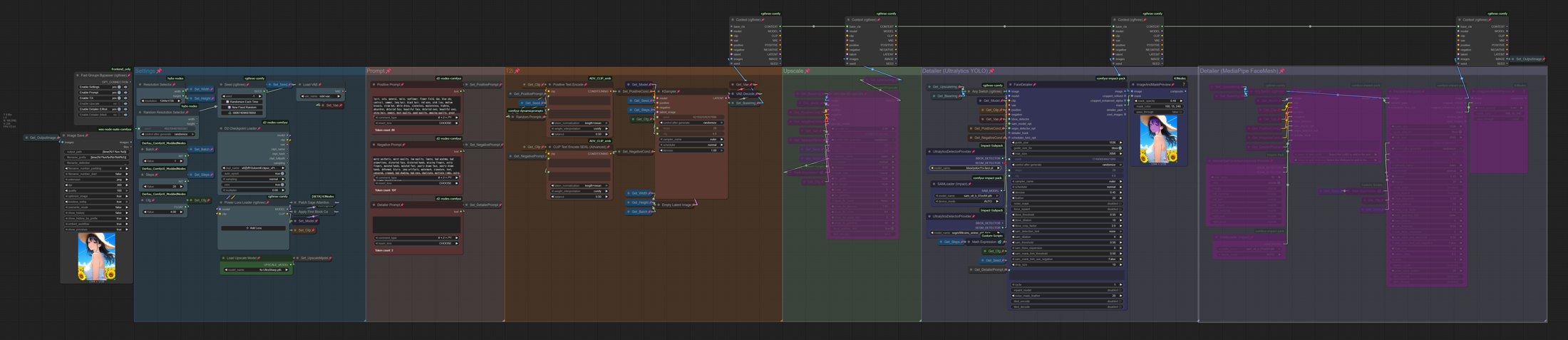The height and width of the screenshot is (340, 1568).
Task: Toggle Enable Prompt in Fast Groups Bypasser
Action: point(119,93)
